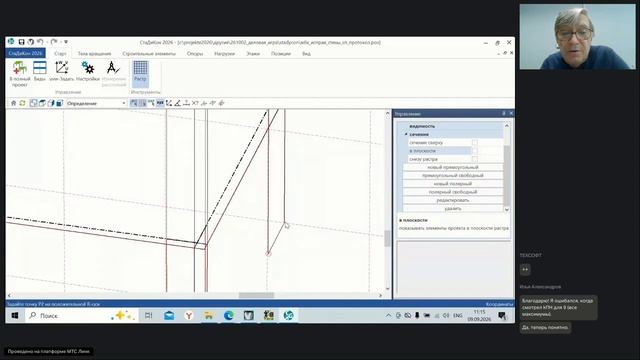Switch input language 'ENG' in tray
640x360 pixels.
(458, 316)
